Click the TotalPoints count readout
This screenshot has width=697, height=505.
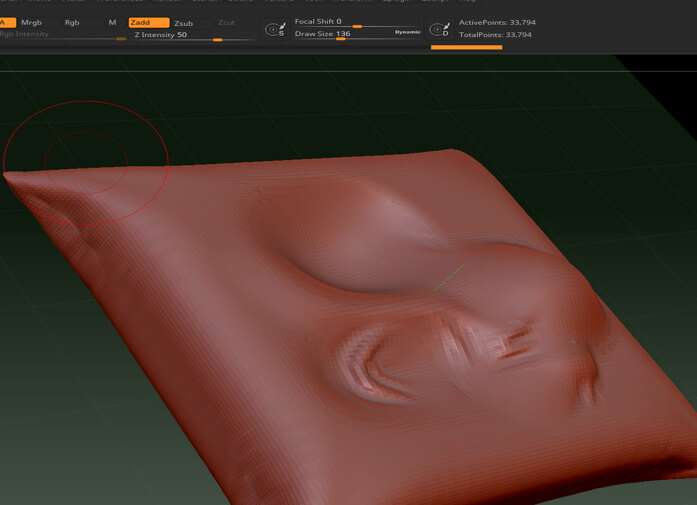(495, 35)
